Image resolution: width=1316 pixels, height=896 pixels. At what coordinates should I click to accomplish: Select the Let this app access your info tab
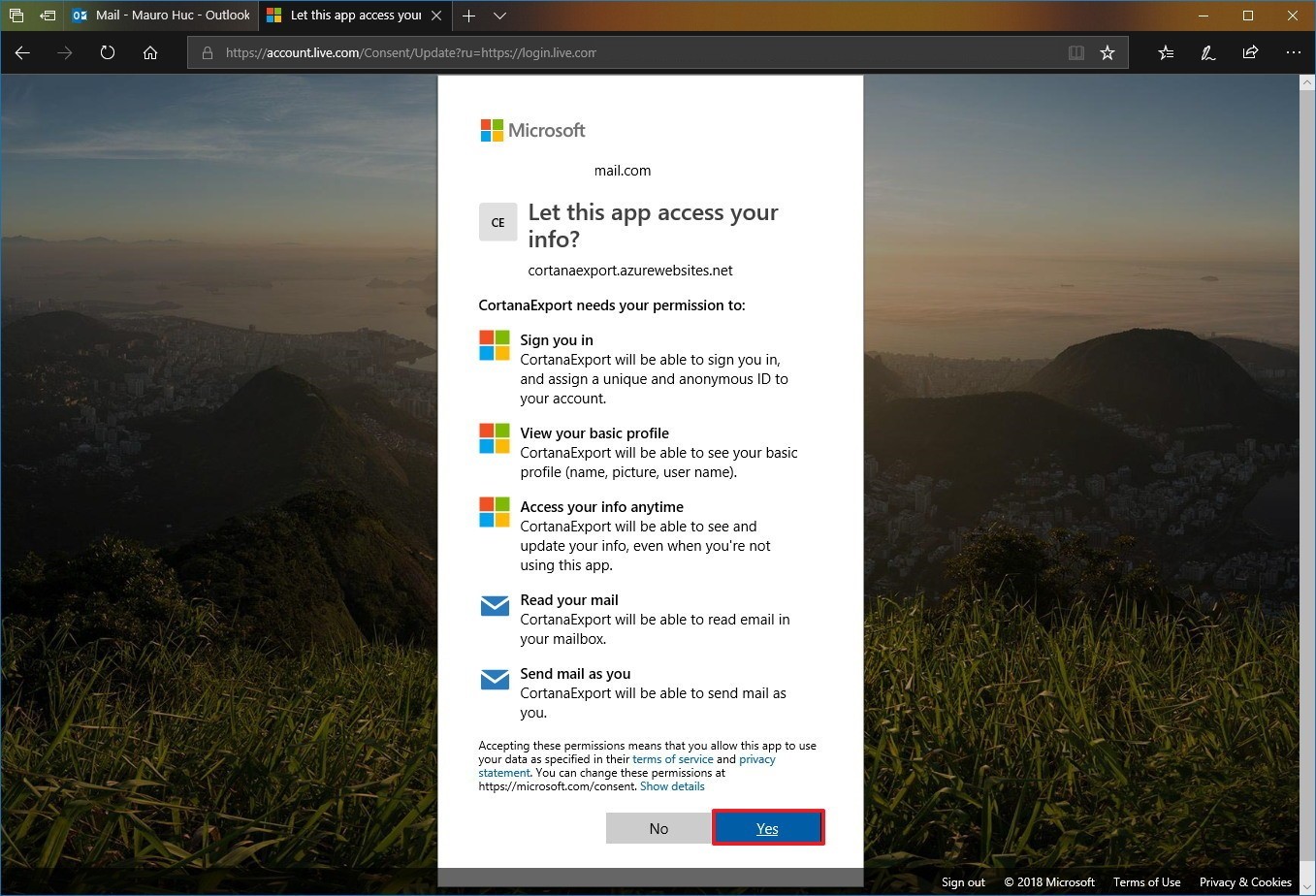coord(355,16)
